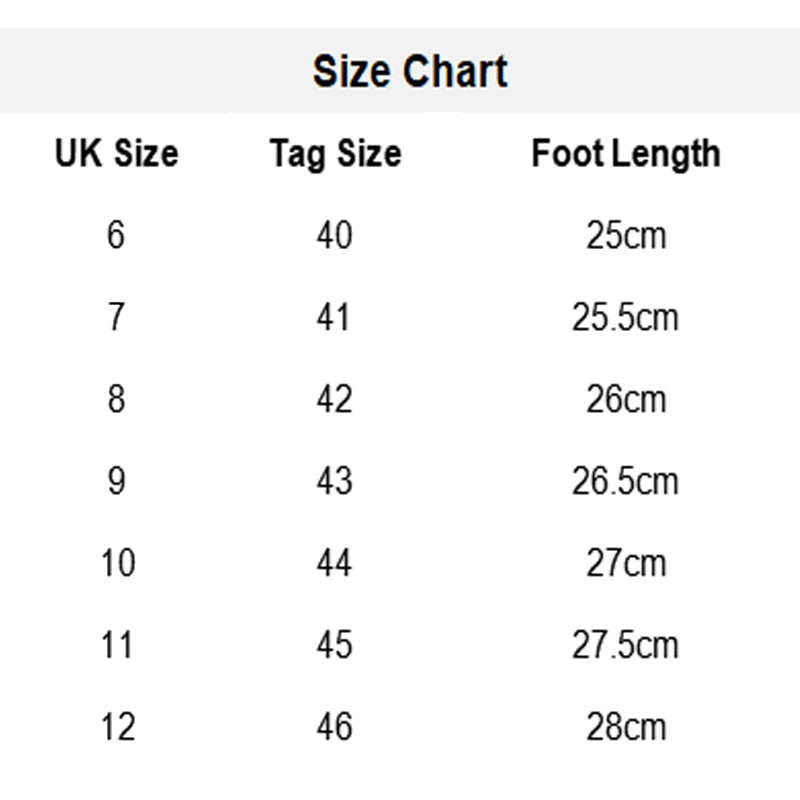Pick UK size 12 in the chart
Image resolution: width=800 pixels, height=800 pixels.
117,727
